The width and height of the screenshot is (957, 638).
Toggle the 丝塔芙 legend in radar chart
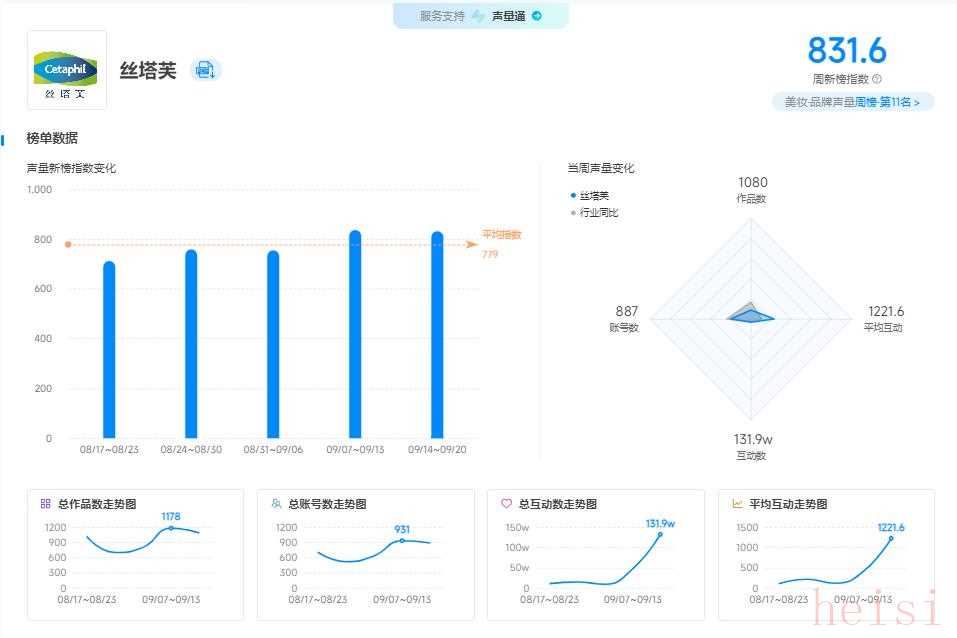(590, 196)
